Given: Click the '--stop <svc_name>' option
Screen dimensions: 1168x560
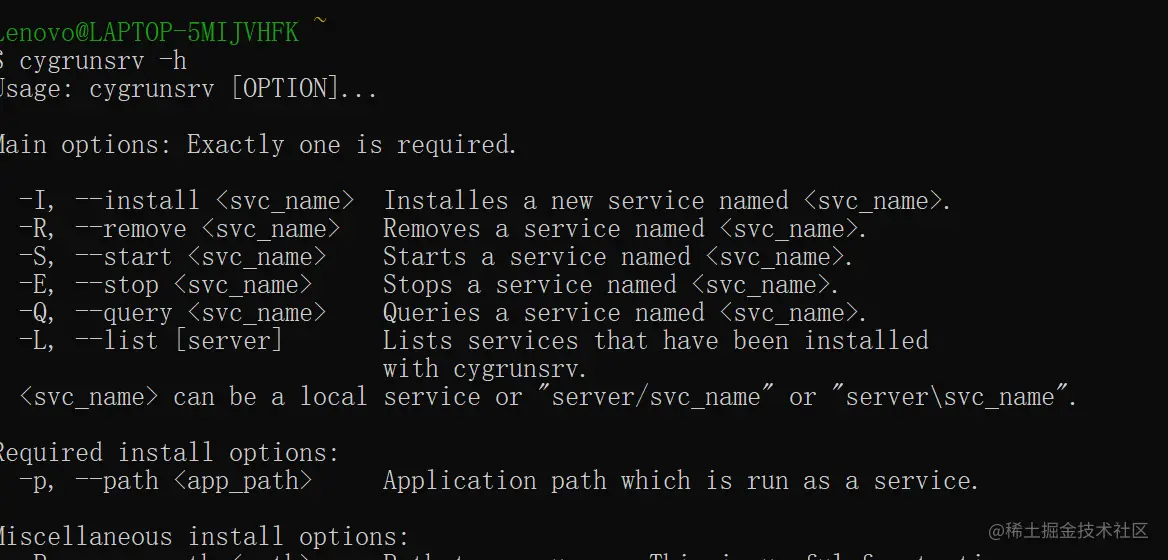Looking at the screenshot, I should [194, 284].
